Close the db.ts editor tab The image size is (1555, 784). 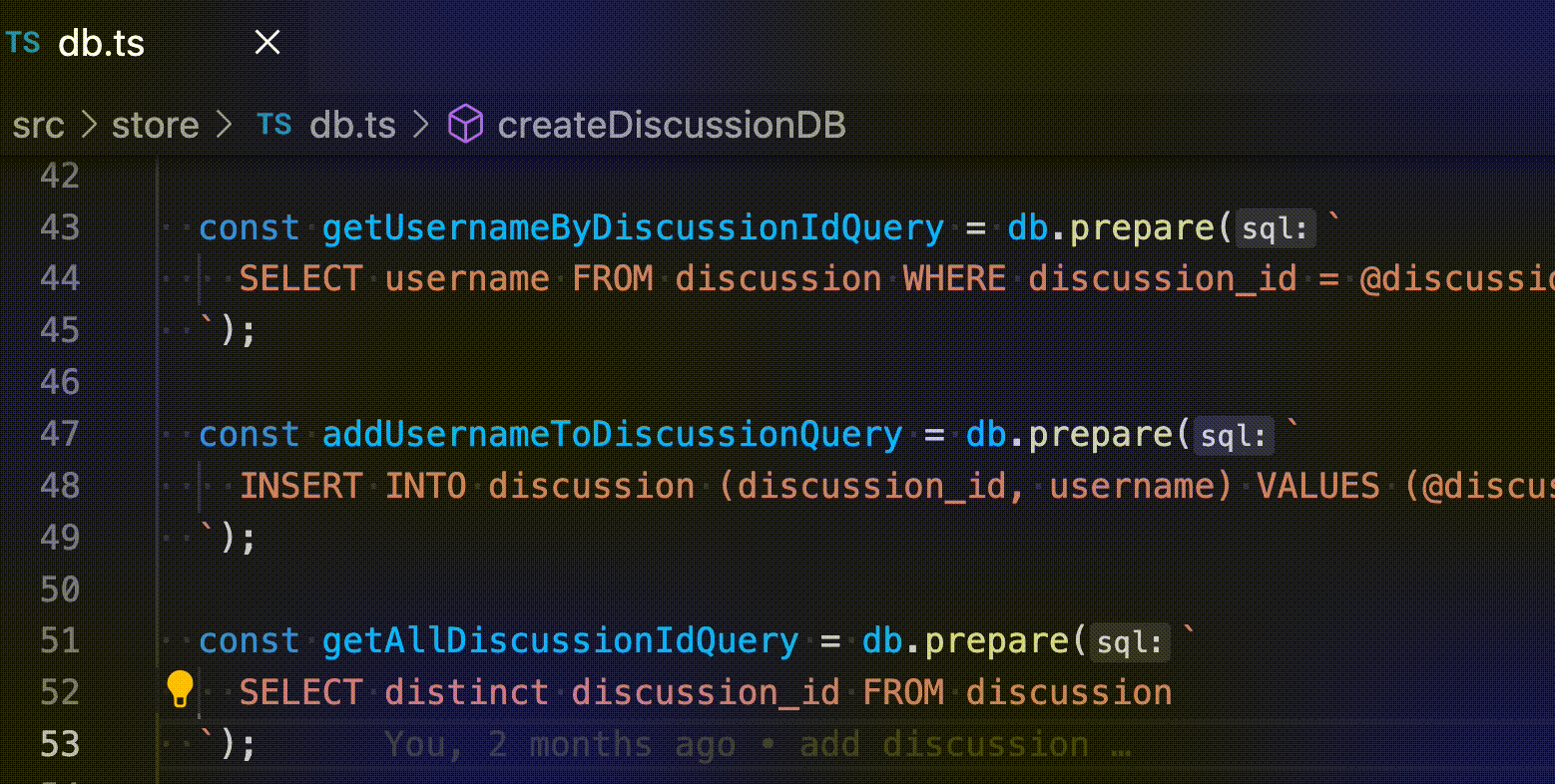[267, 42]
